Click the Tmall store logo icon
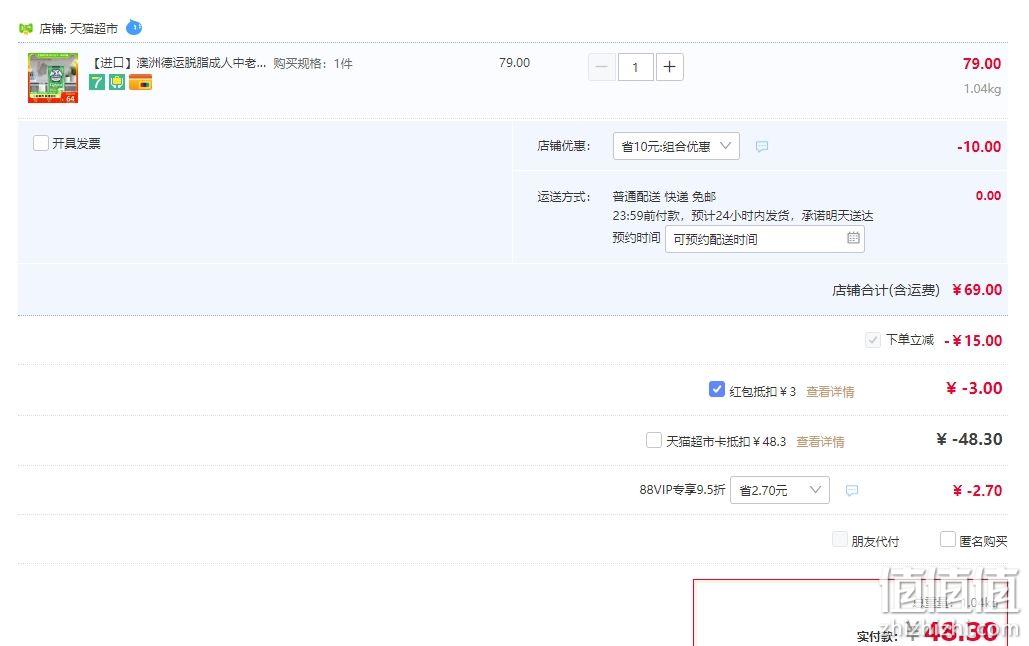 click(26, 28)
